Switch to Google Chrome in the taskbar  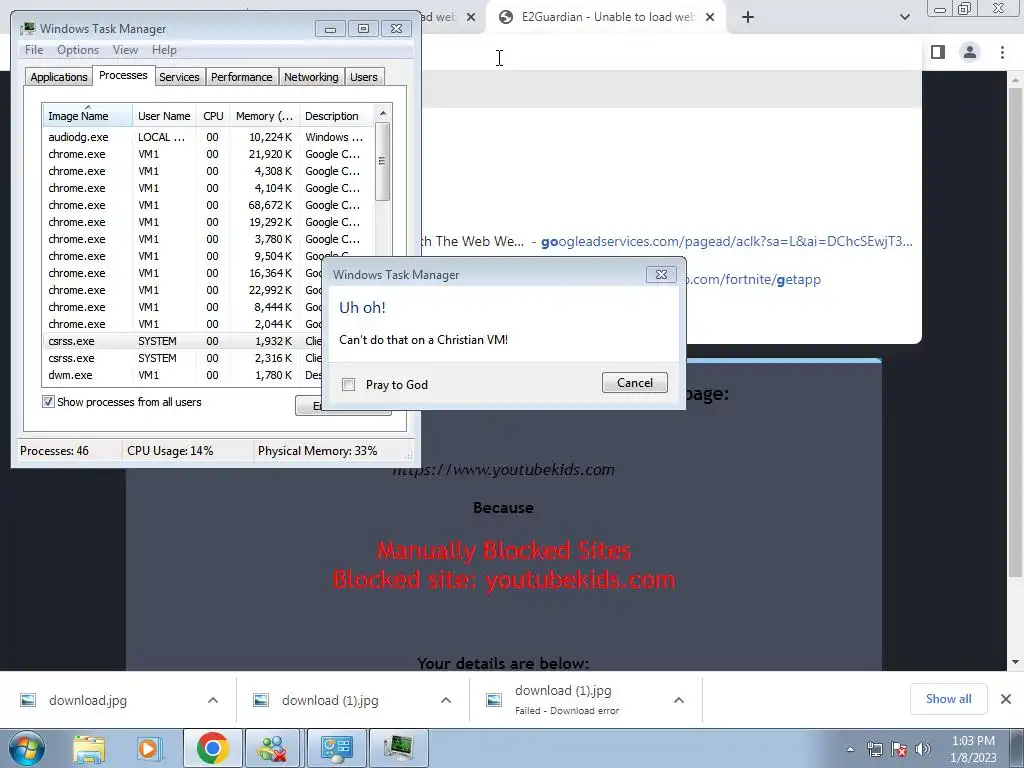212,748
